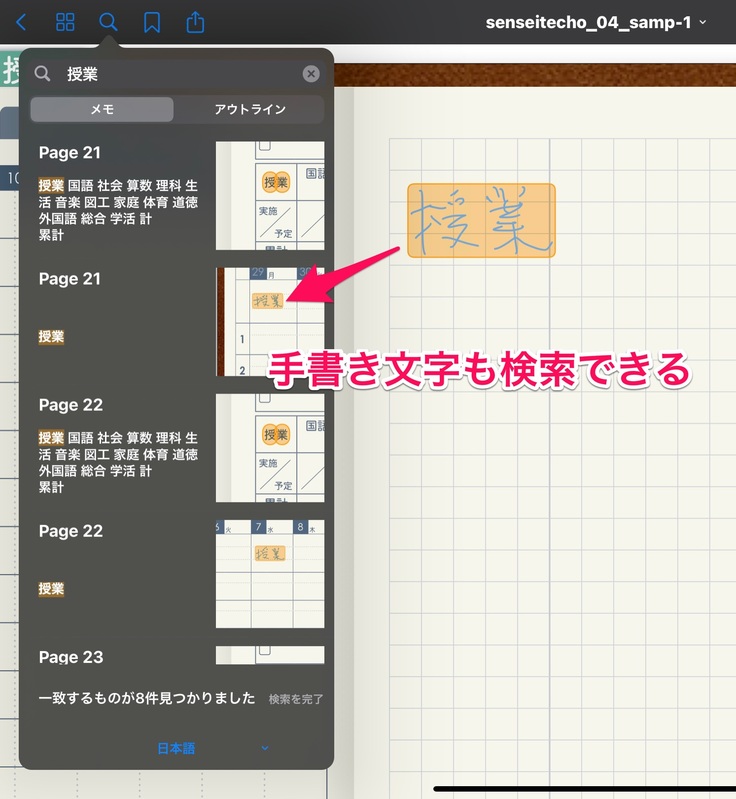This screenshot has width=736, height=799.
Task: Switch to the アウトライン tab
Action: [x=250, y=109]
